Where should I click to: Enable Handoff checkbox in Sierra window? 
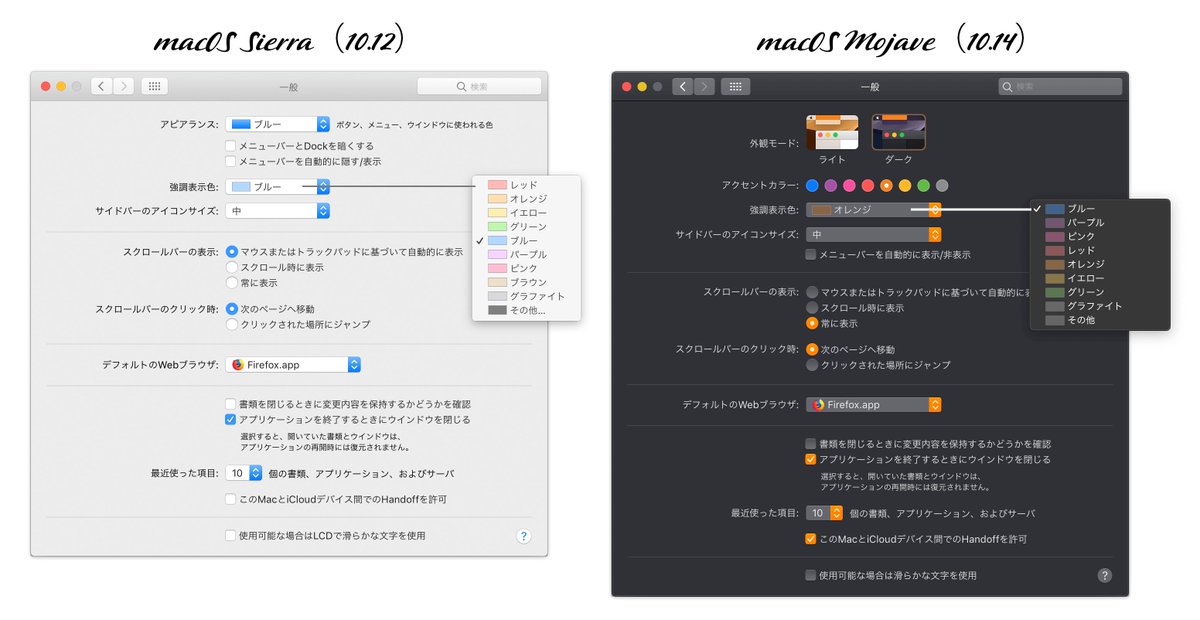click(230, 498)
